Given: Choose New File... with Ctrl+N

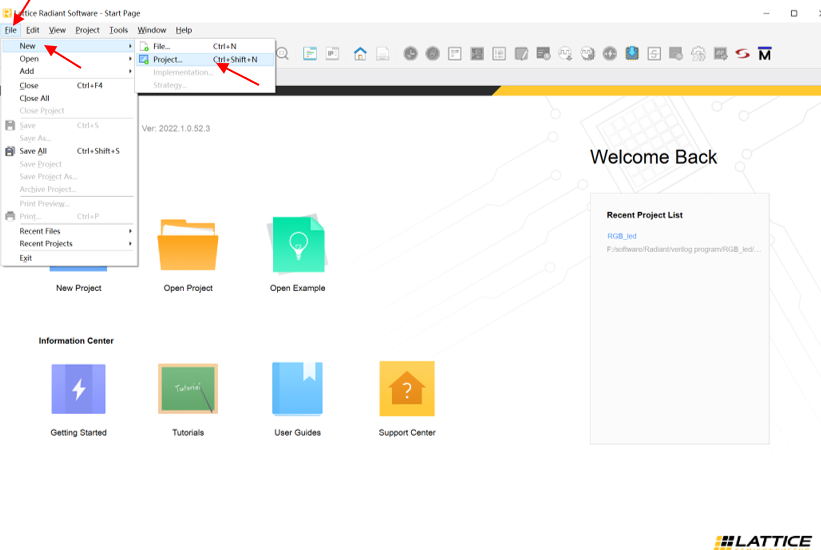Looking at the screenshot, I should coord(205,46).
